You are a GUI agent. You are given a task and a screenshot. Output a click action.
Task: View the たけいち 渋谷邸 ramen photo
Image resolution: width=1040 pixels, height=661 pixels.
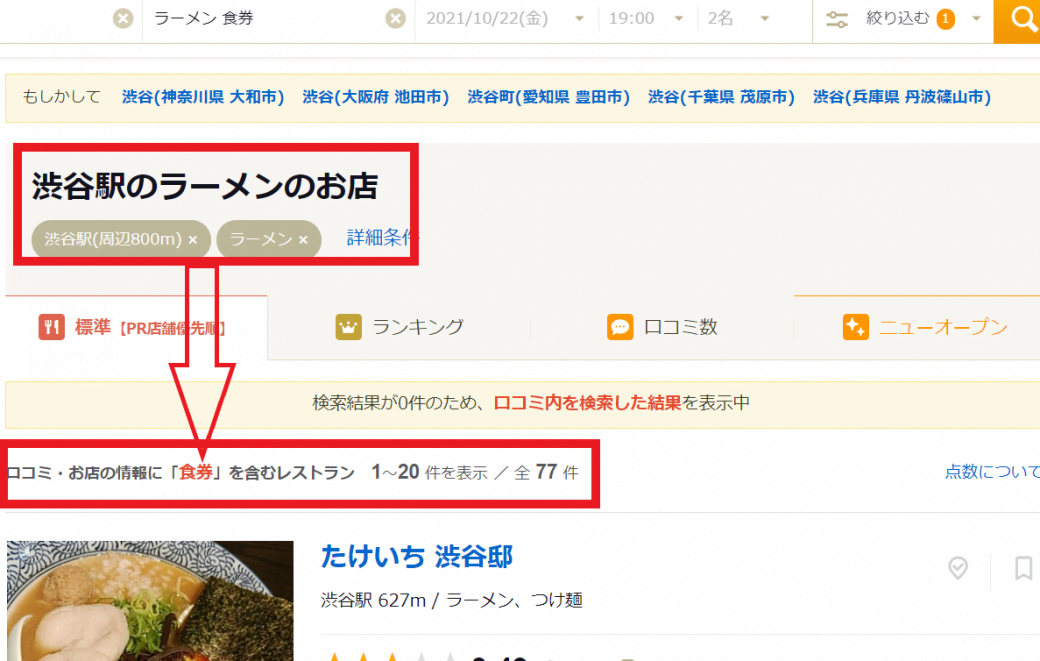click(150, 601)
